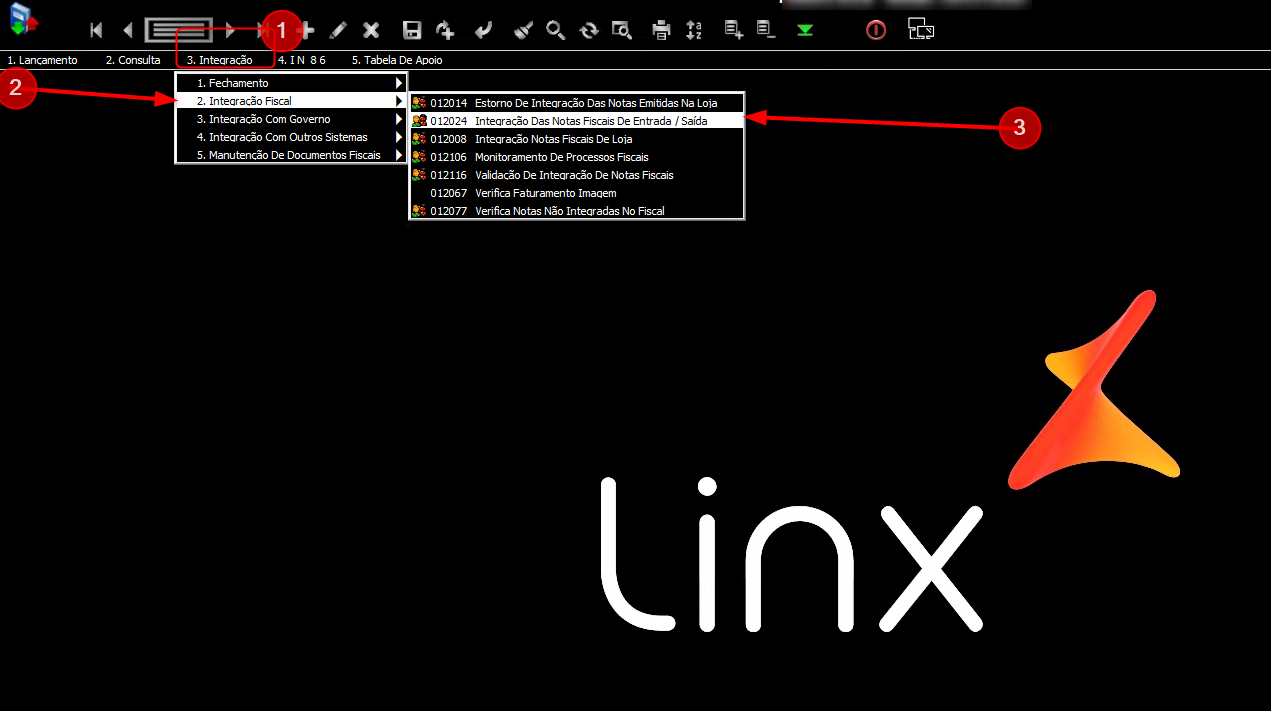Open the 3. Integração menu
Image resolution: width=1271 pixels, height=711 pixels.
pos(220,60)
